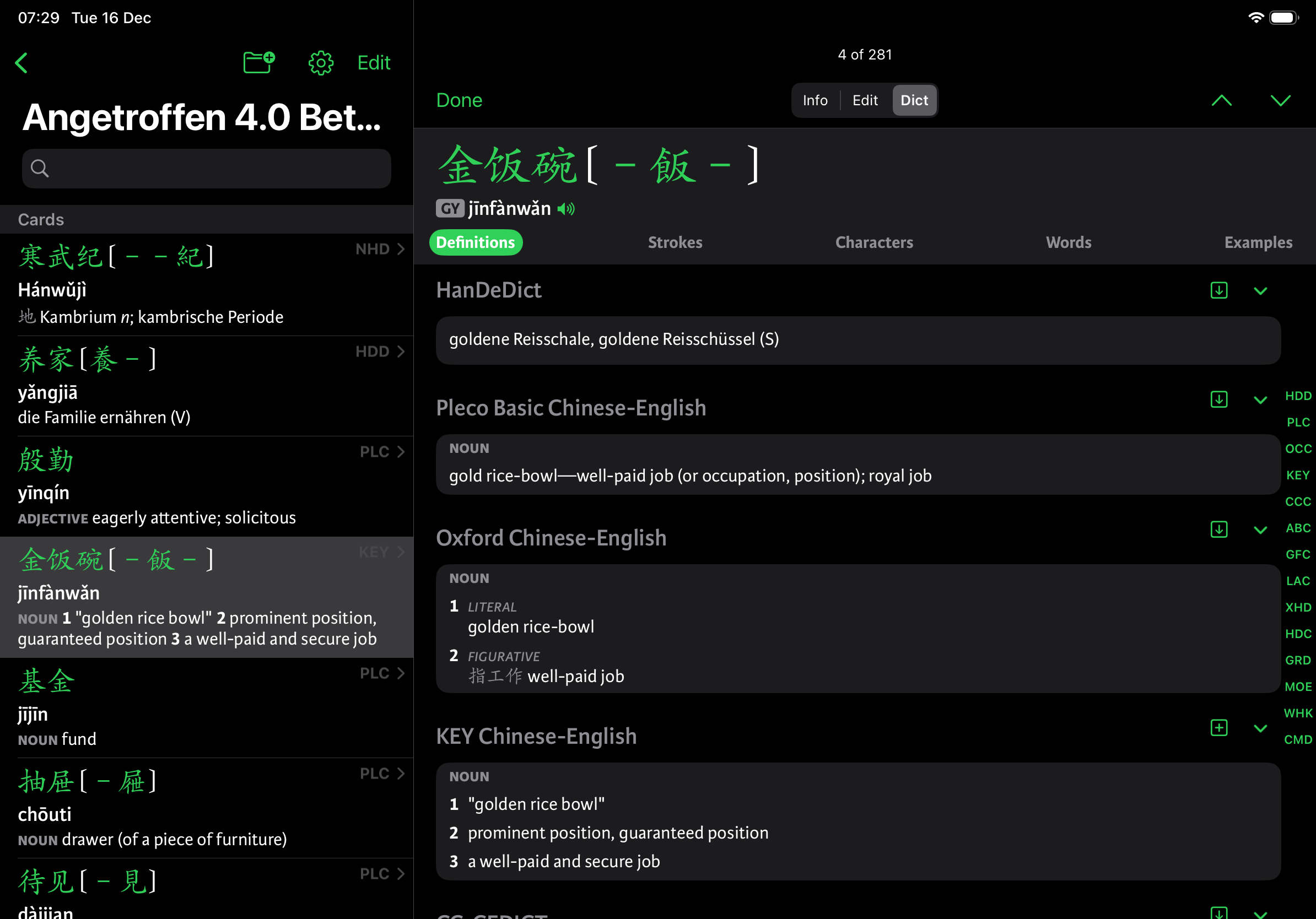Image resolution: width=1316 pixels, height=919 pixels.
Task: Switch segmented control to Info
Action: [x=815, y=100]
